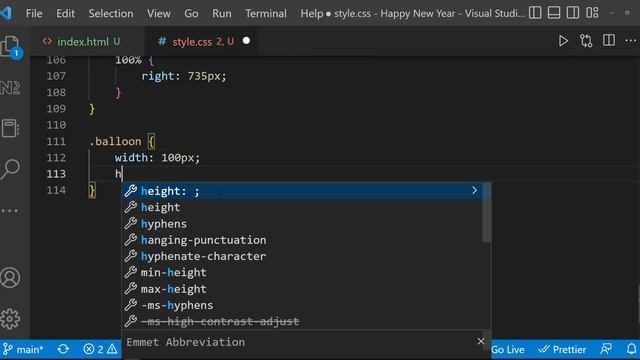This screenshot has height=360, width=640.
Task: Choose the '-ms-high-contrast-adjust' suggestion
Action: 302,322
